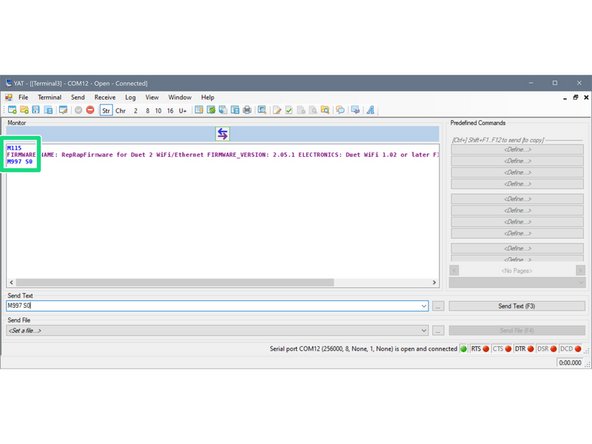Click the greyed start/open port icon

click(78, 110)
